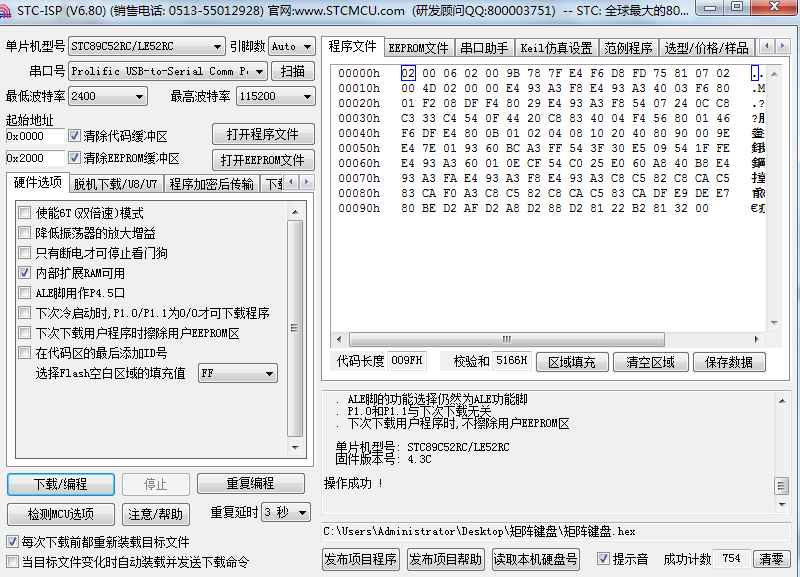The image size is (800, 577).
Task: Check 下次冷启动时P1.0/P1.1为0/0 option
Action: (x=24, y=313)
